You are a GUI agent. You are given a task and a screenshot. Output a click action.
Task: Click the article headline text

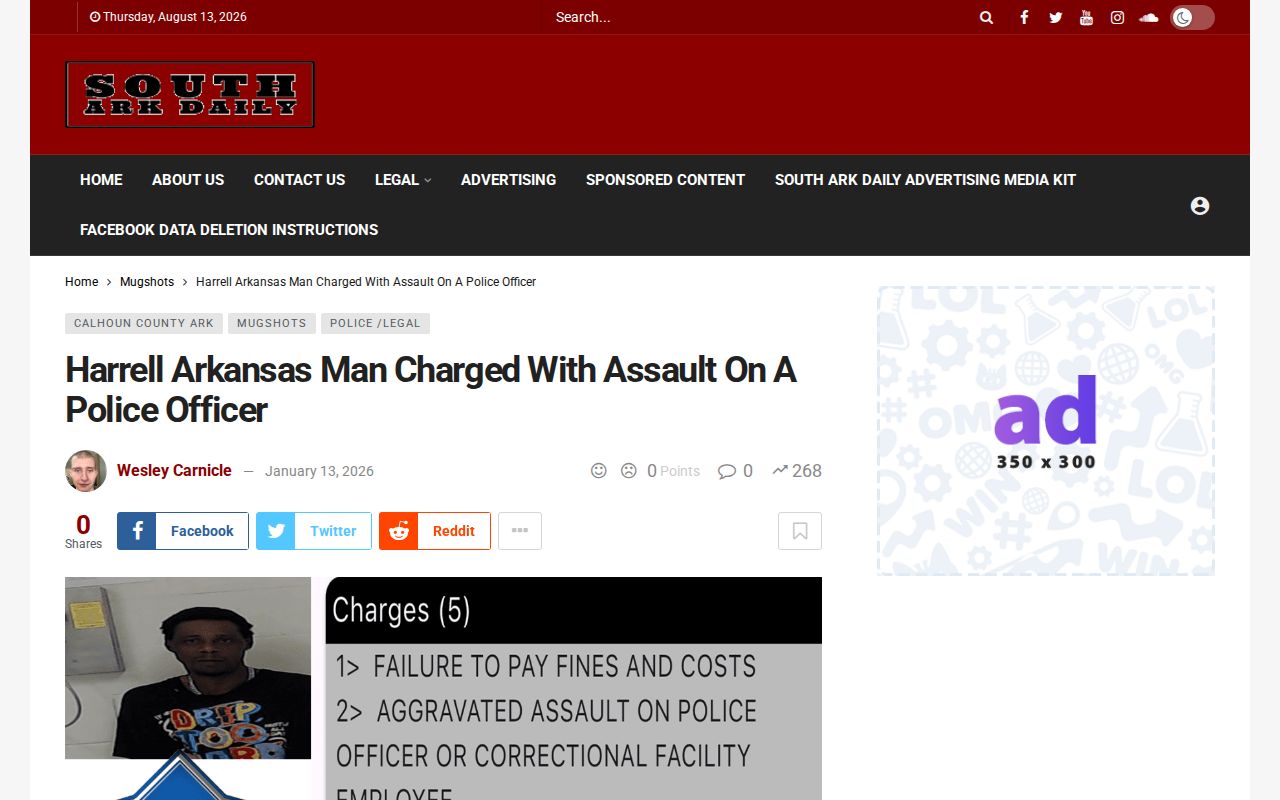click(x=431, y=390)
